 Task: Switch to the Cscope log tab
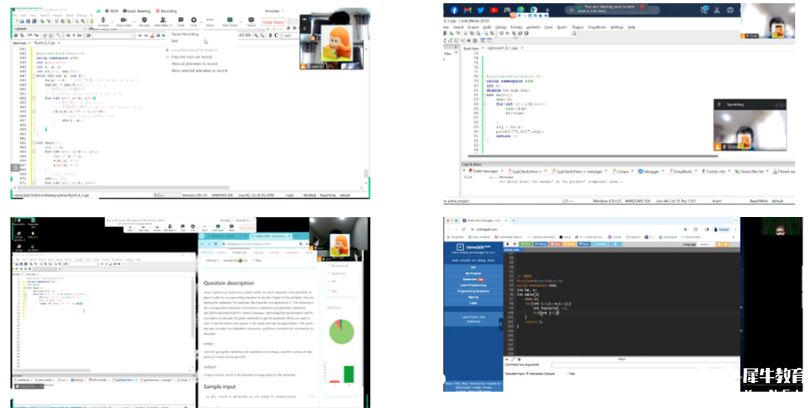[623, 171]
